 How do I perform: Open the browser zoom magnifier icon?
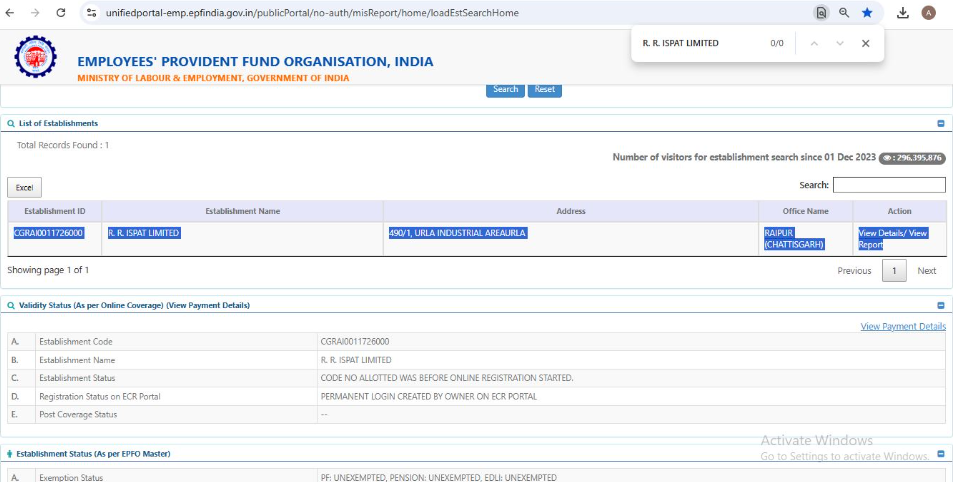[x=844, y=12]
